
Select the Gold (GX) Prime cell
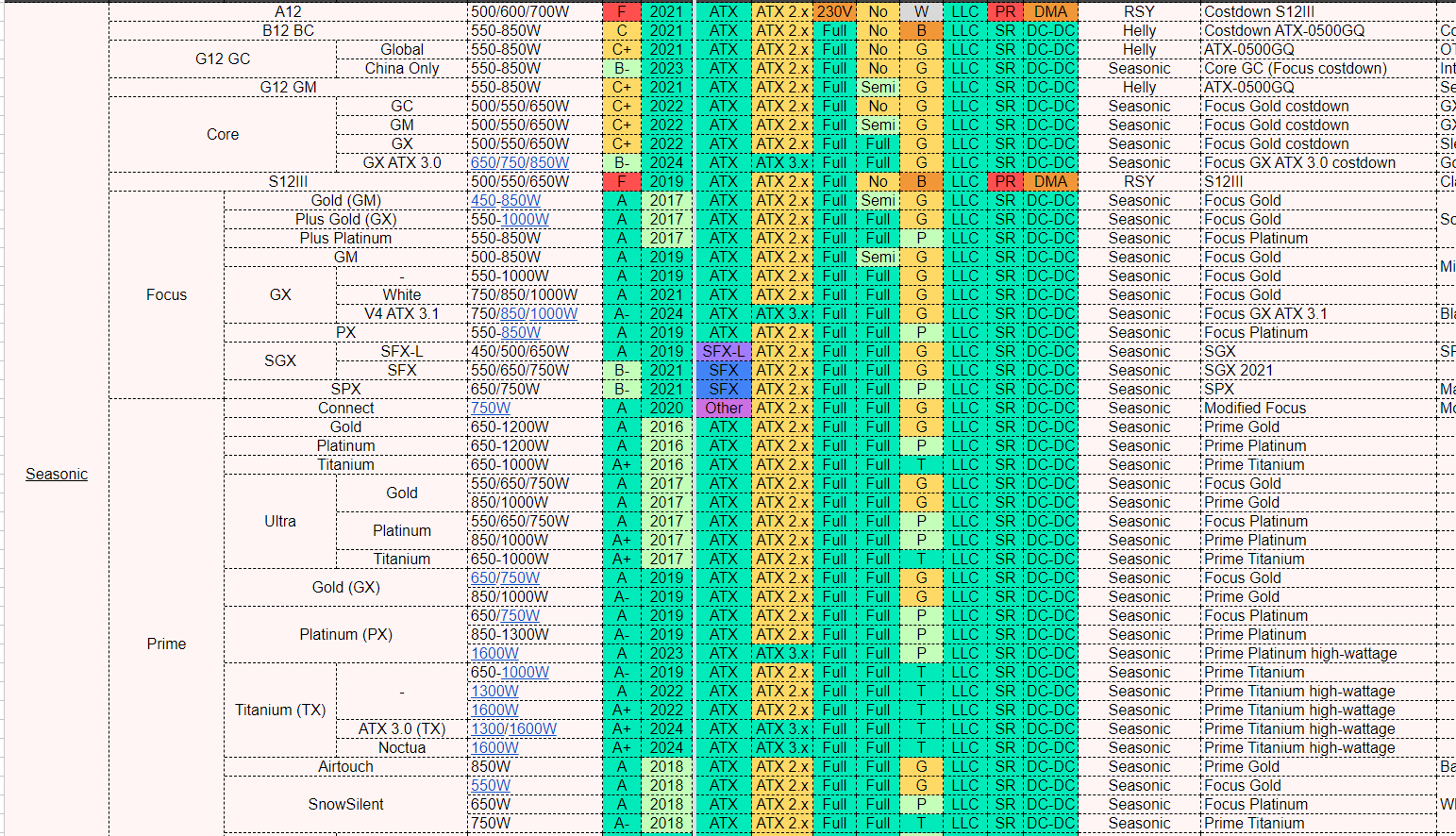pos(346,587)
